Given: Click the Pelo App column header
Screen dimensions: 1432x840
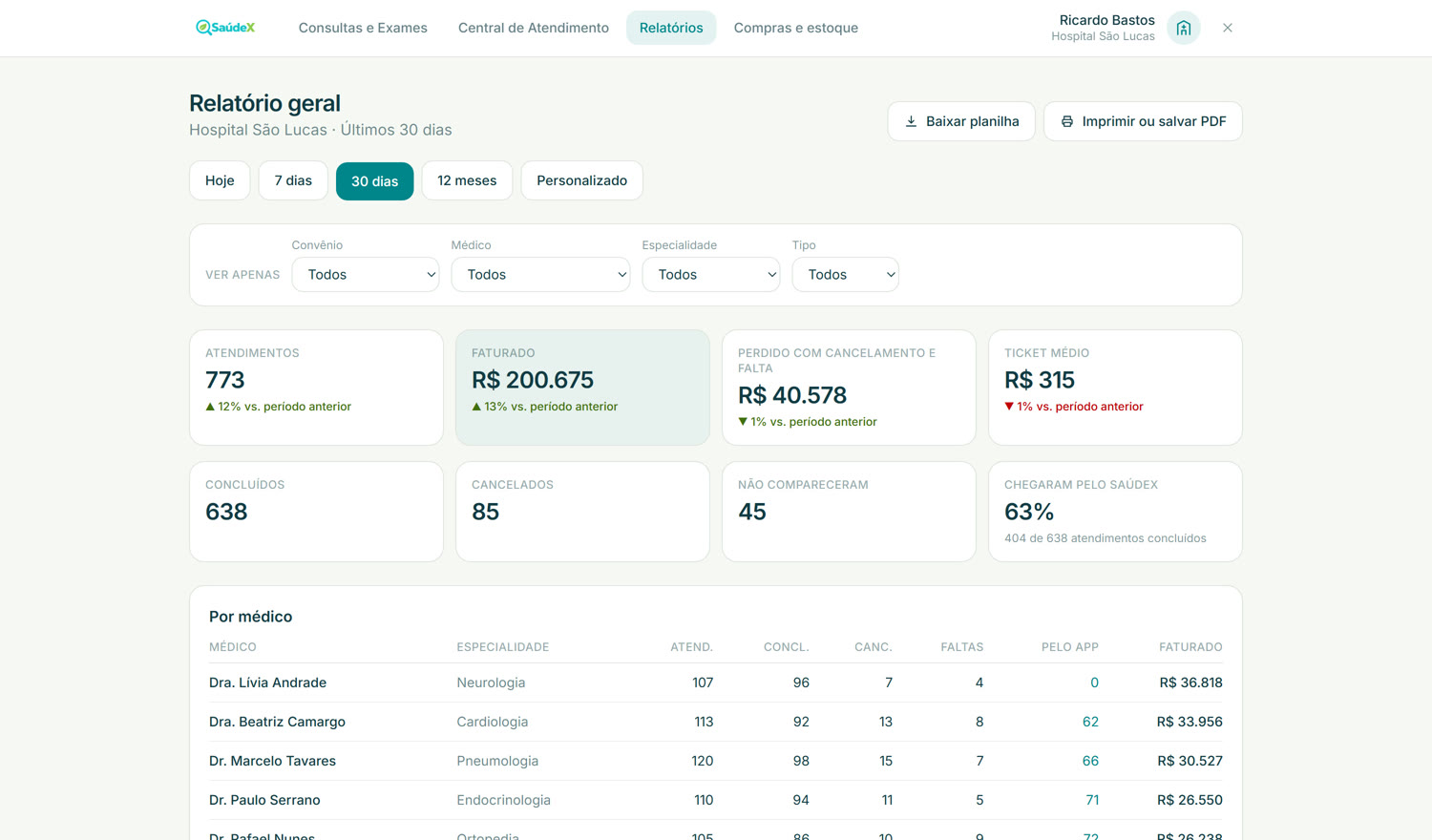Looking at the screenshot, I should (x=1070, y=647).
